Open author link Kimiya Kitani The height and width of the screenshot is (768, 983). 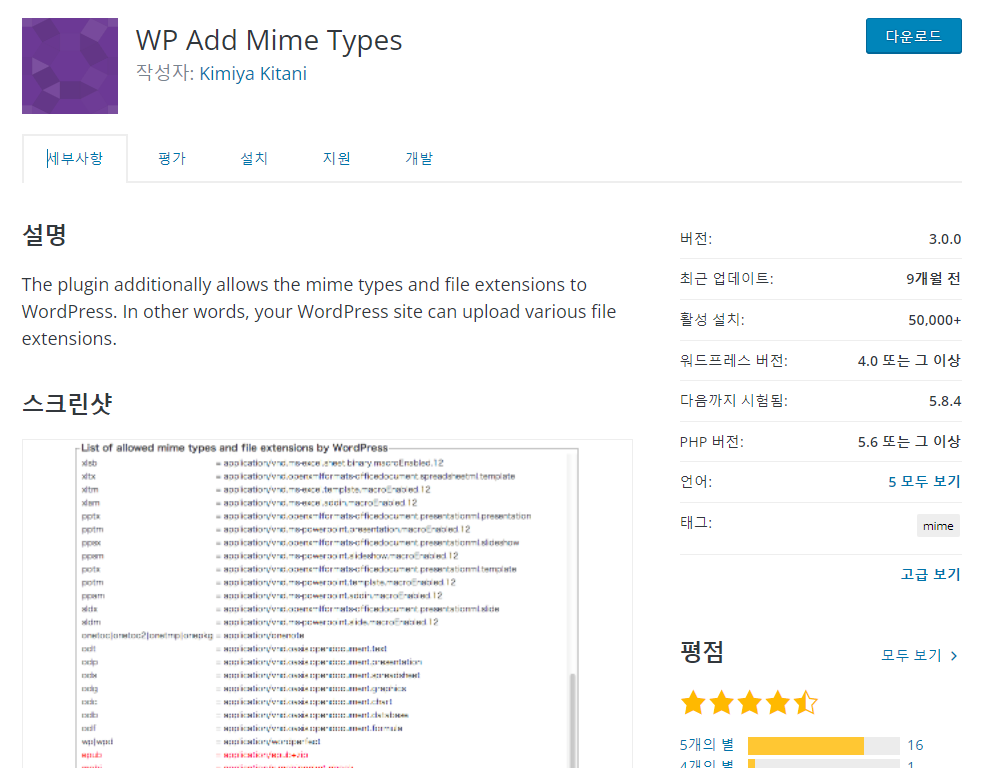[x=253, y=73]
